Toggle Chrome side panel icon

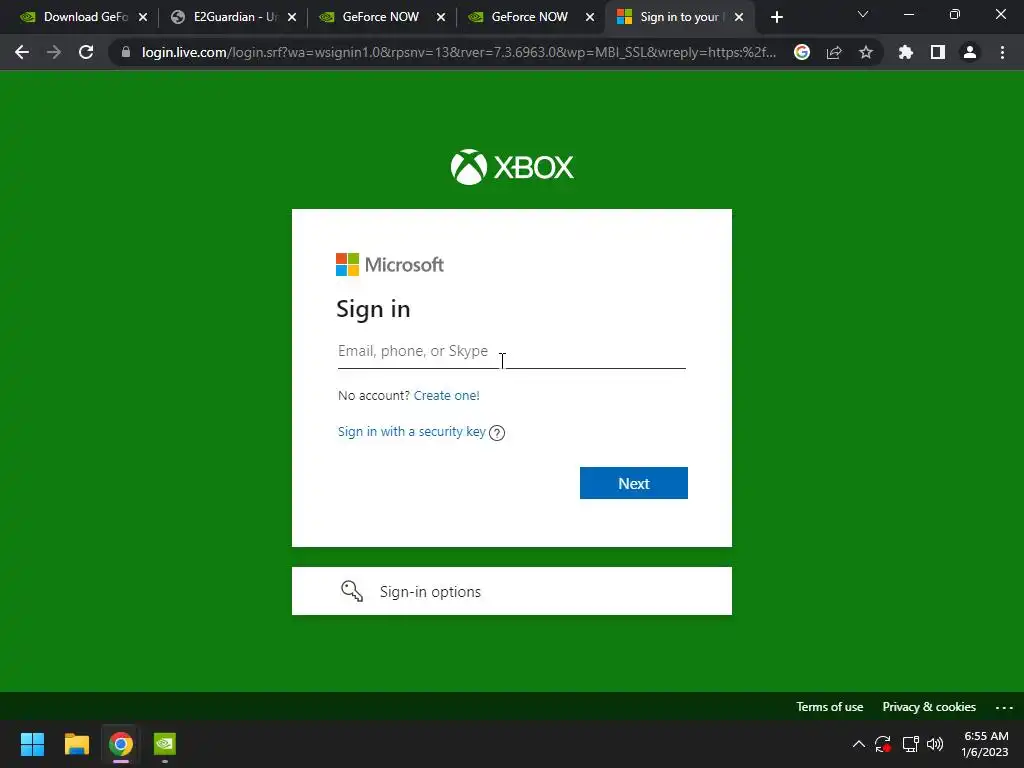pyautogui.click(x=938, y=52)
